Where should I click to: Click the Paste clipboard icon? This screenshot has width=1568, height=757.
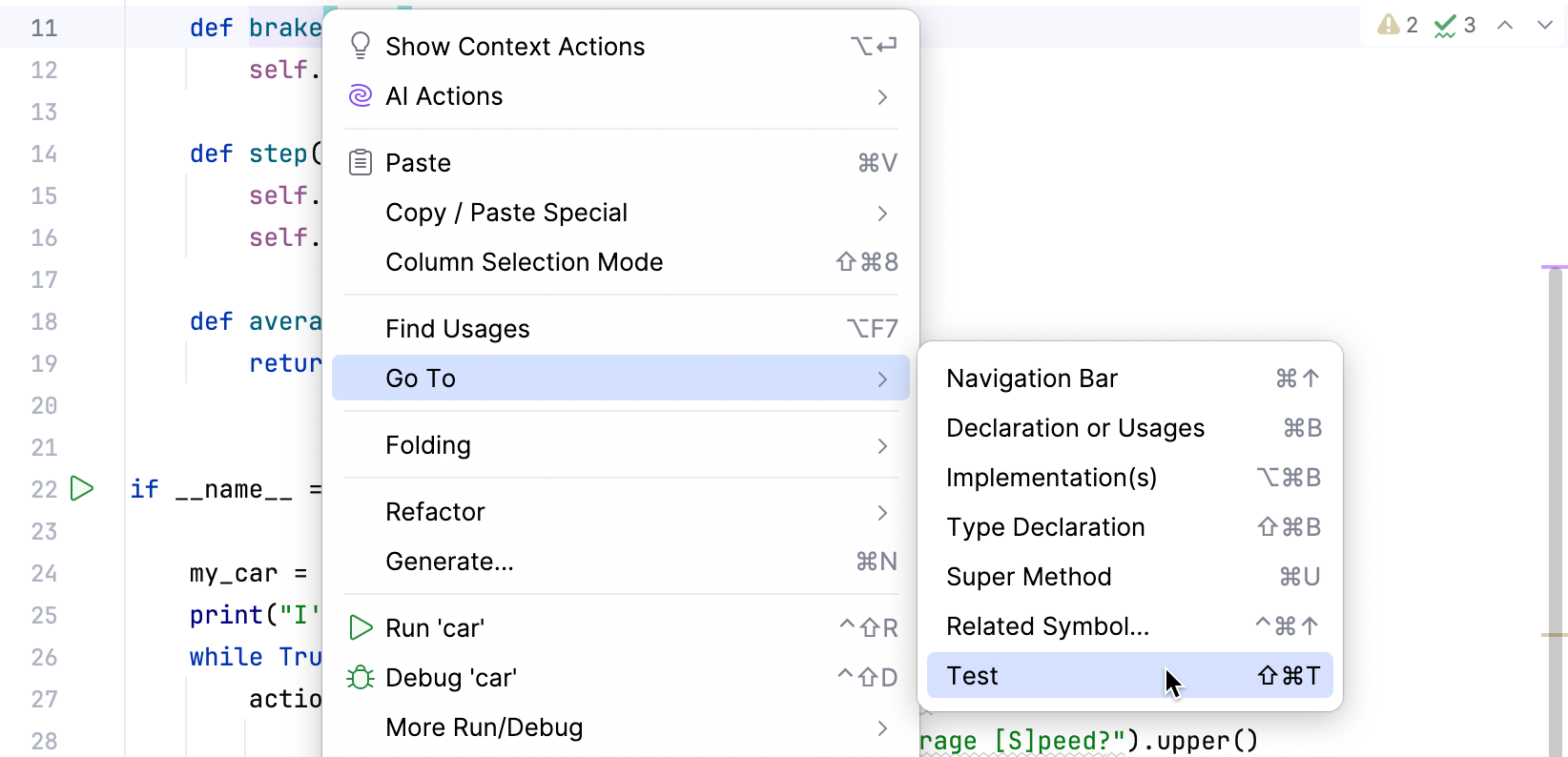361,163
